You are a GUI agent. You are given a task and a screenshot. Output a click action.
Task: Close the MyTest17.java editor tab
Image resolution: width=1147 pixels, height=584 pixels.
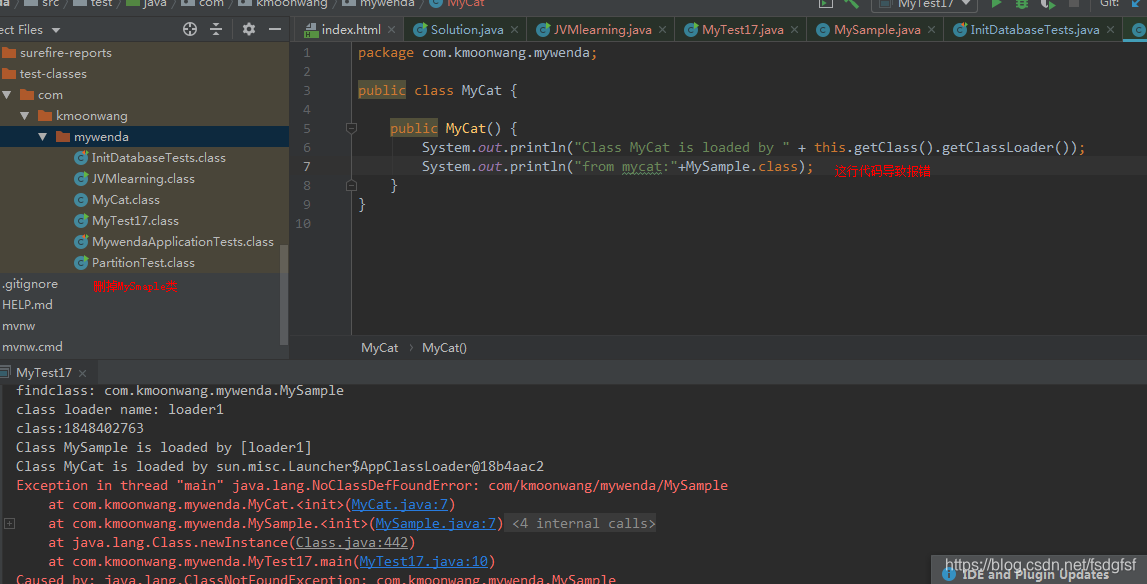(x=794, y=30)
